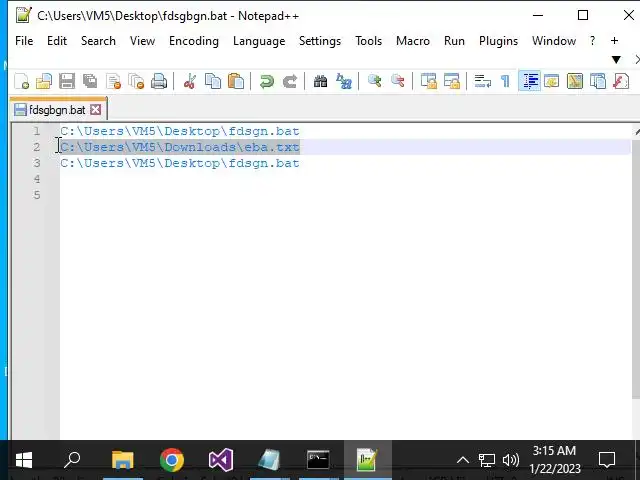
Task: Click line number 1 in the margin
Action: click(37, 131)
